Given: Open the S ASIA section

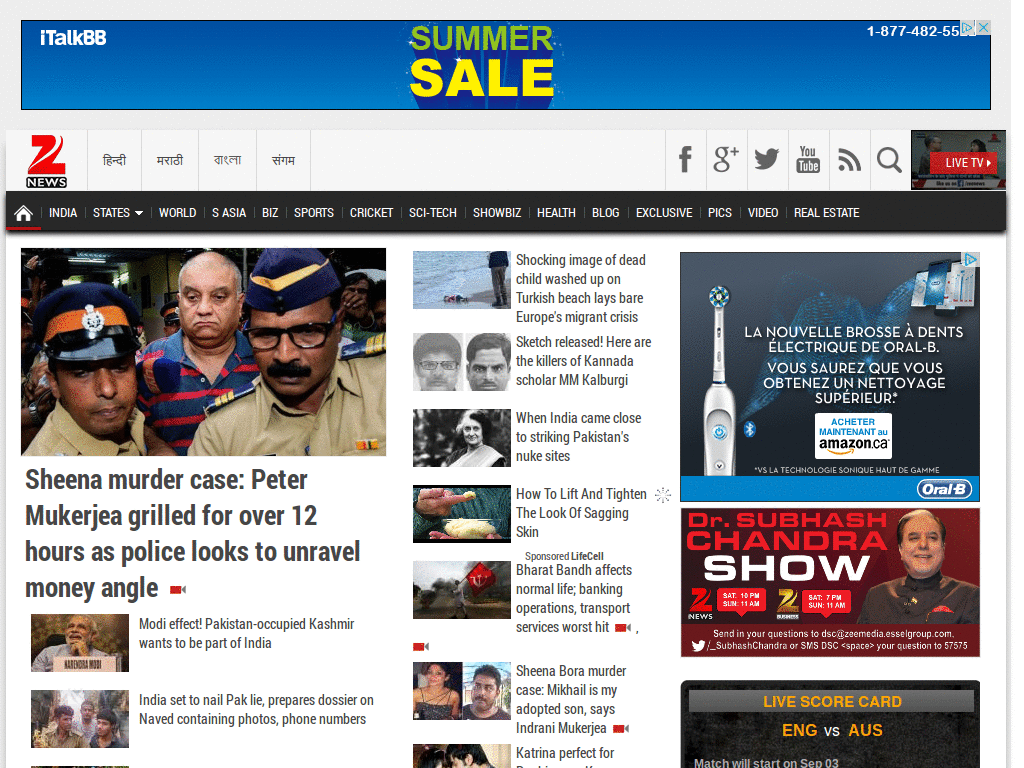Looking at the screenshot, I should (229, 213).
